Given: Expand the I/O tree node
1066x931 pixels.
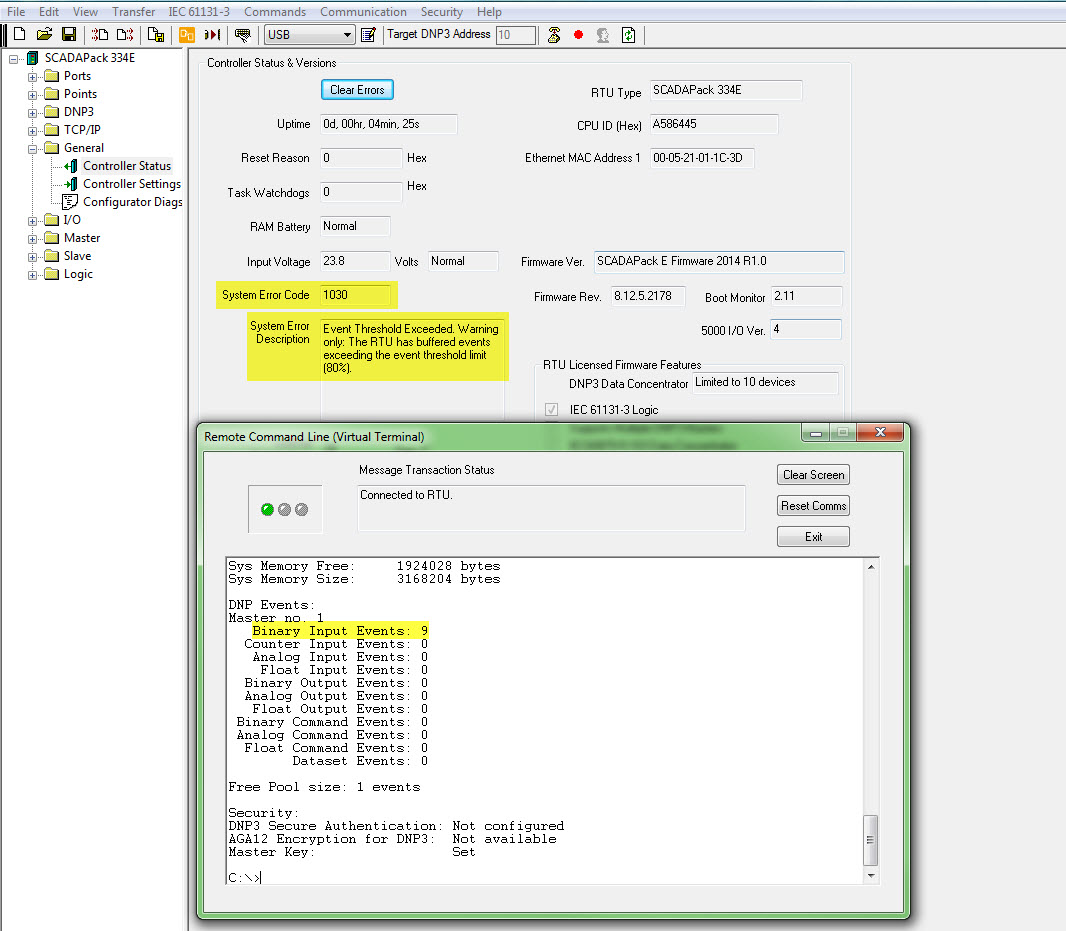Looking at the screenshot, I should coord(32,221).
